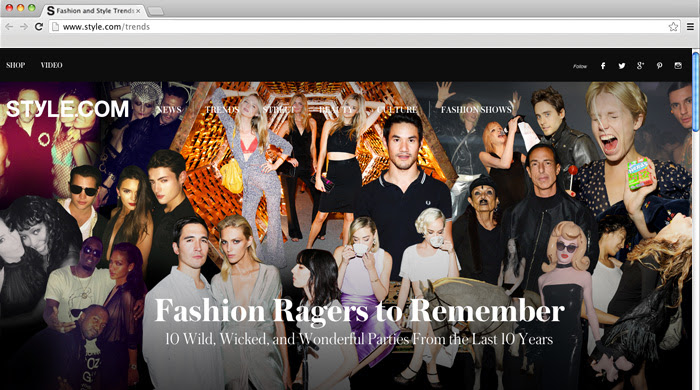This screenshot has width=700, height=390.
Task: Select TRENDS in the navigation
Action: [x=222, y=110]
